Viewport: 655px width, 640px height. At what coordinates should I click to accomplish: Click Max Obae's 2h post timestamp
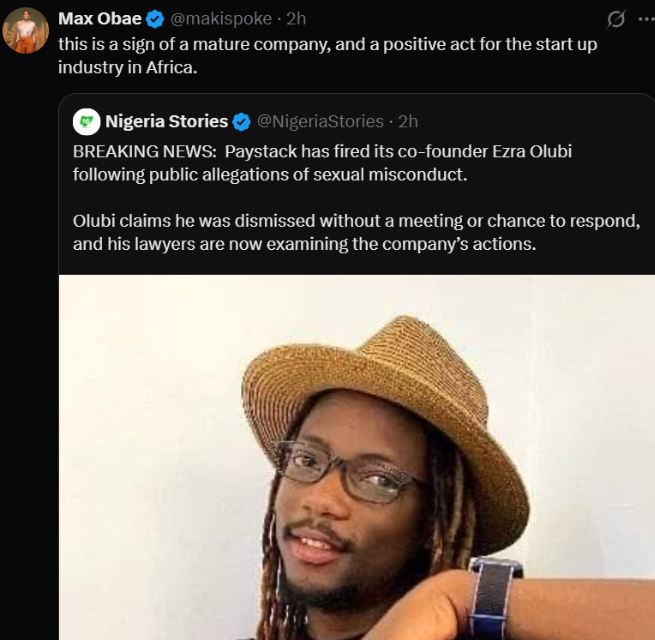296,19
